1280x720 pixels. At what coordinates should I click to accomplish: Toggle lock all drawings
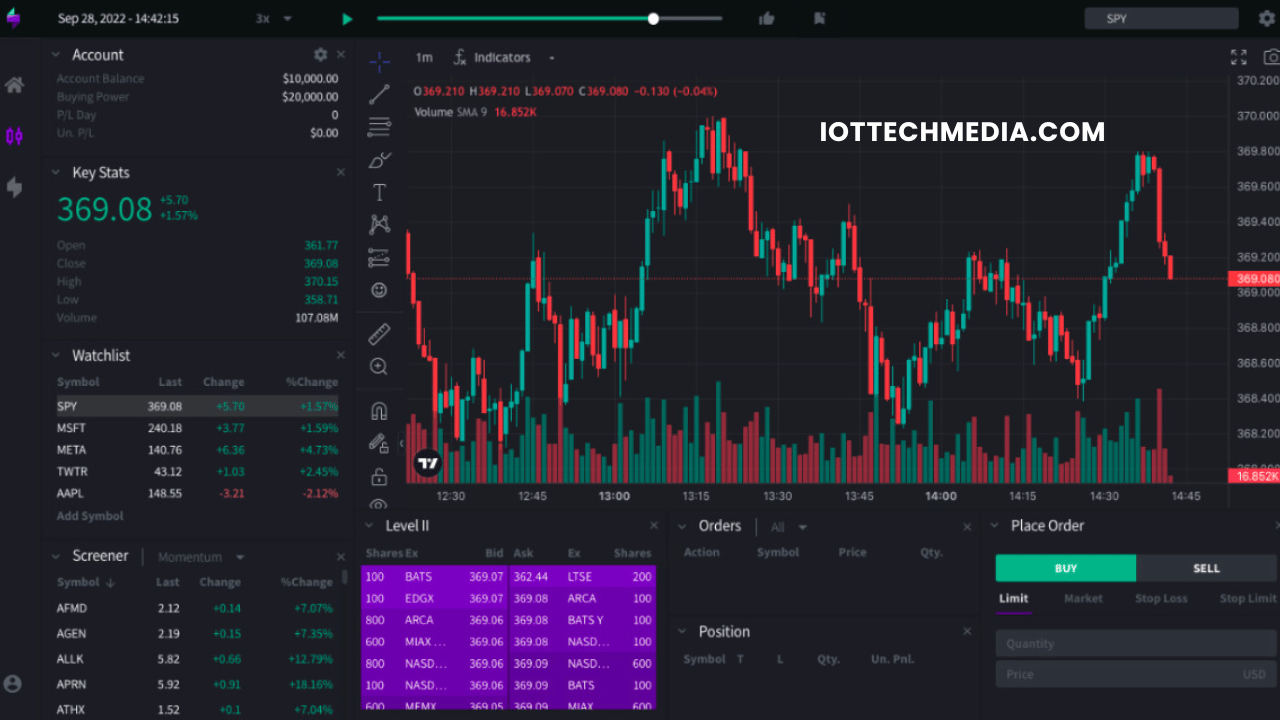tap(379, 476)
